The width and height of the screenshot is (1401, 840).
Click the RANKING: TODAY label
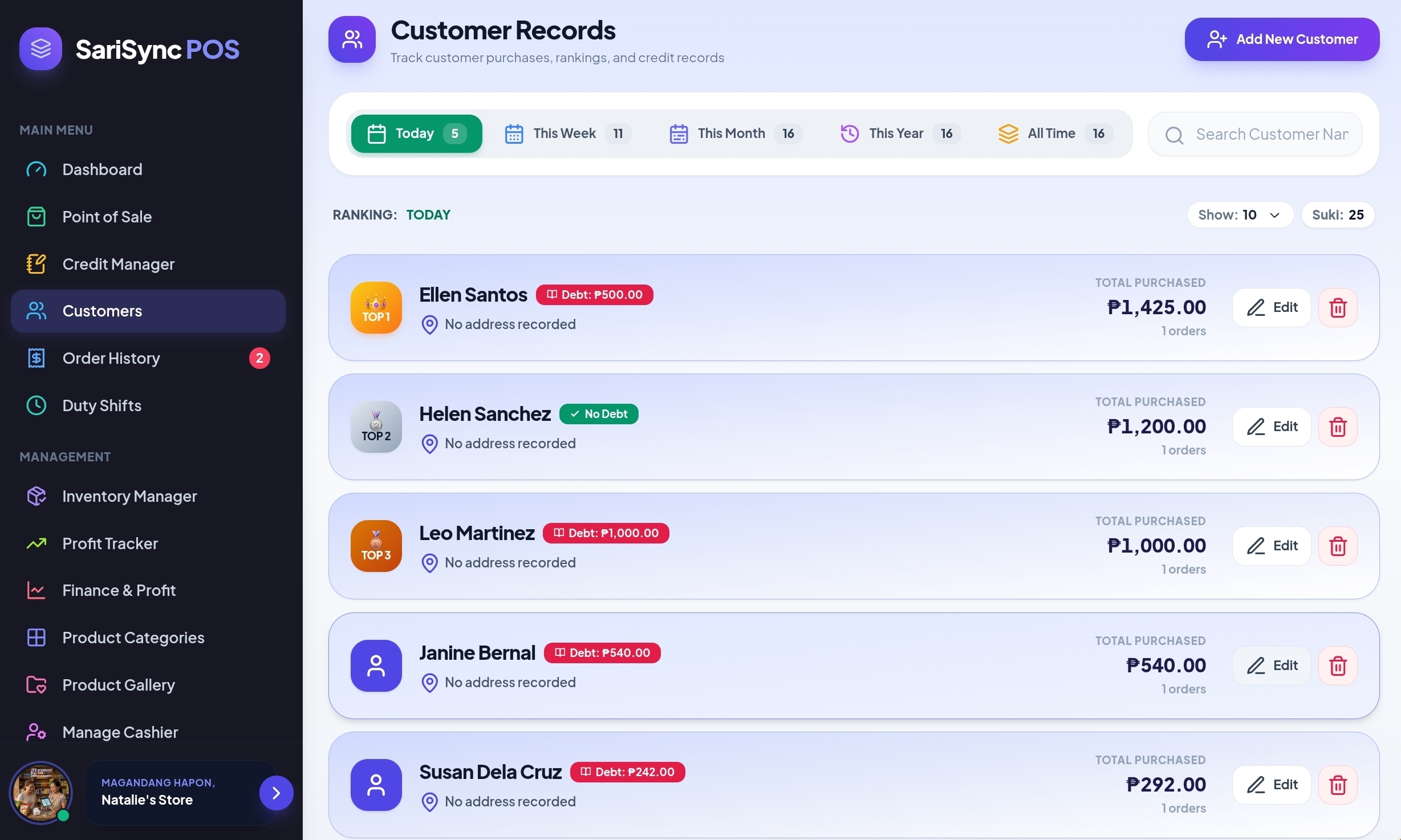pos(392,215)
